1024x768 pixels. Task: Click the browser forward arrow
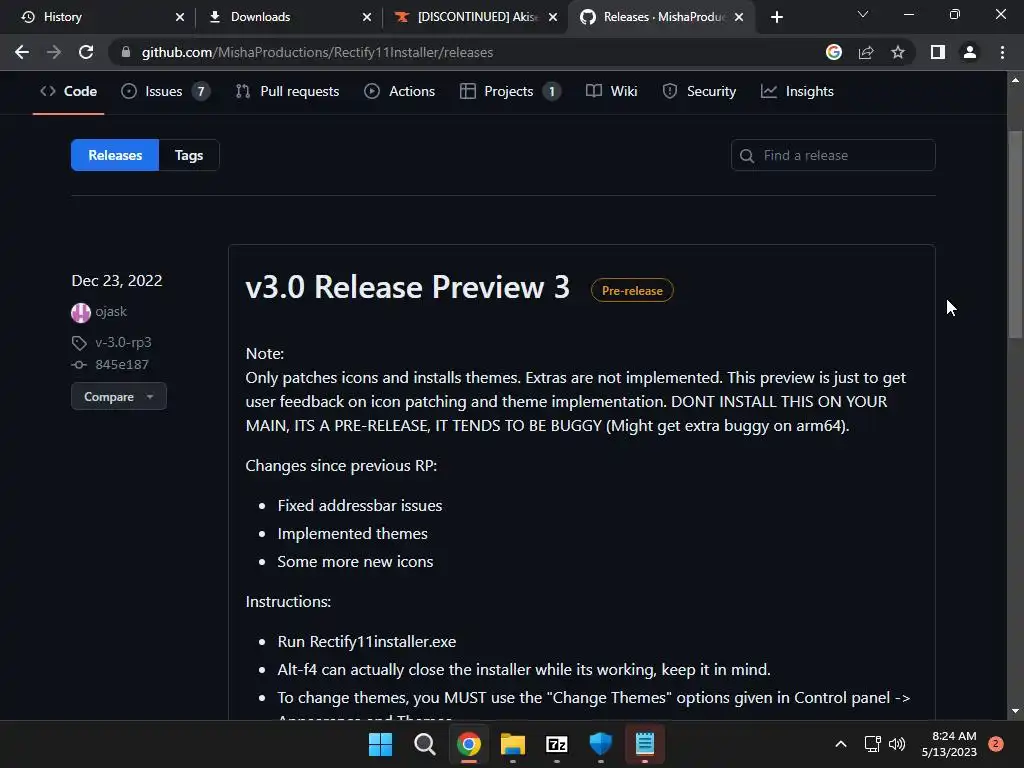pos(54,52)
